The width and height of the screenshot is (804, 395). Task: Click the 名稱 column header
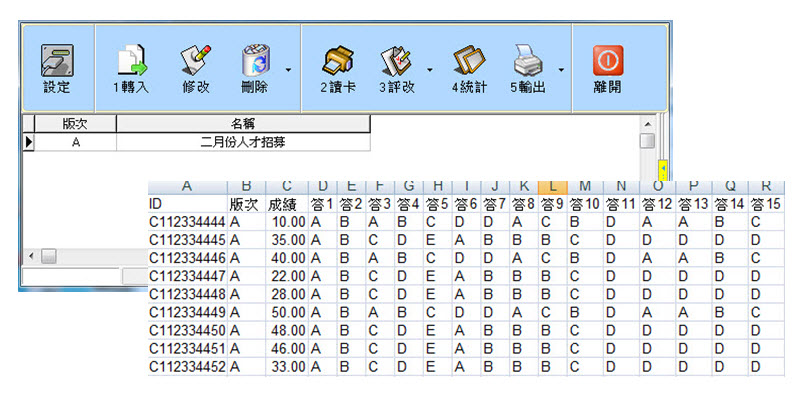pyautogui.click(x=243, y=124)
